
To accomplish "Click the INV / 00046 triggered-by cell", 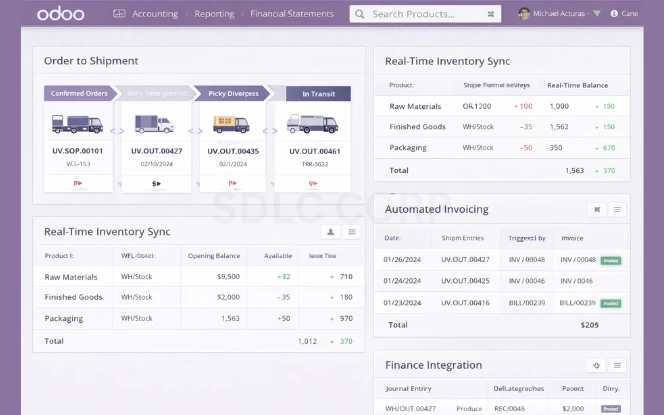I will pos(527,281).
